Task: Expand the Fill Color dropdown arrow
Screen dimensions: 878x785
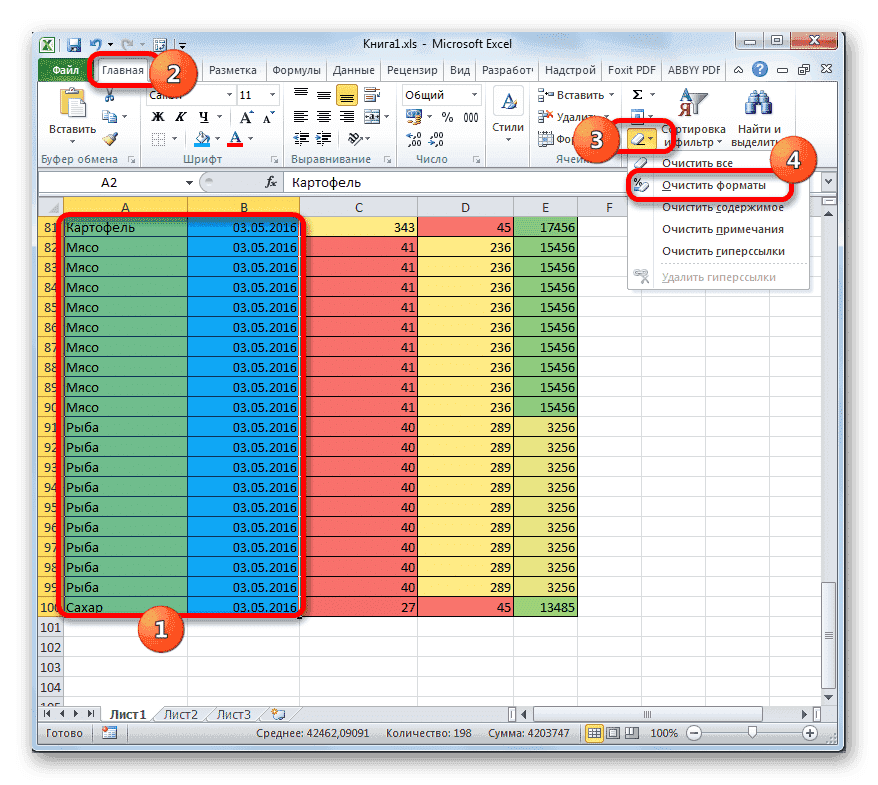Action: pyautogui.click(x=217, y=139)
